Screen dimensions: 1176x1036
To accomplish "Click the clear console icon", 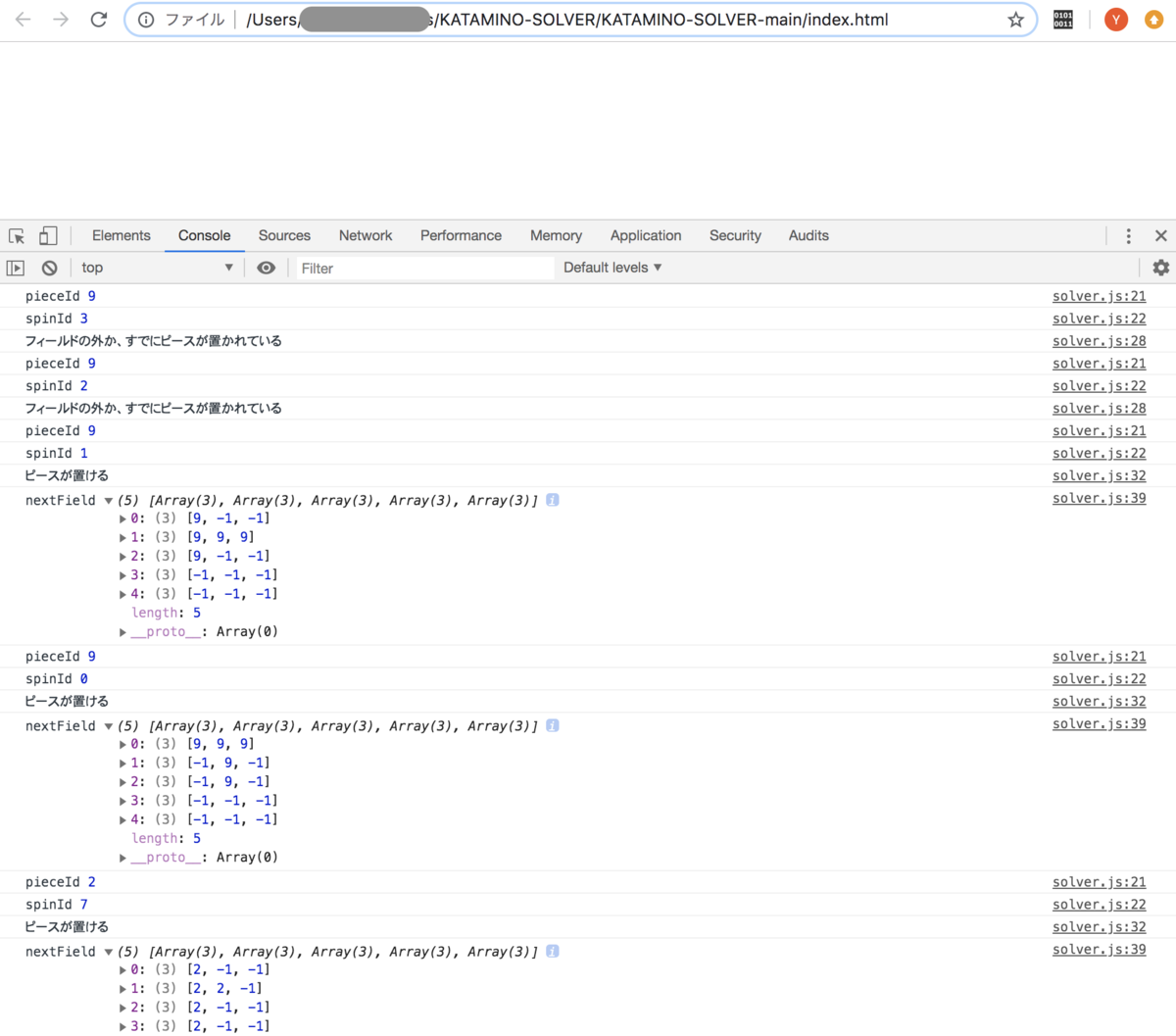I will pos(49,267).
